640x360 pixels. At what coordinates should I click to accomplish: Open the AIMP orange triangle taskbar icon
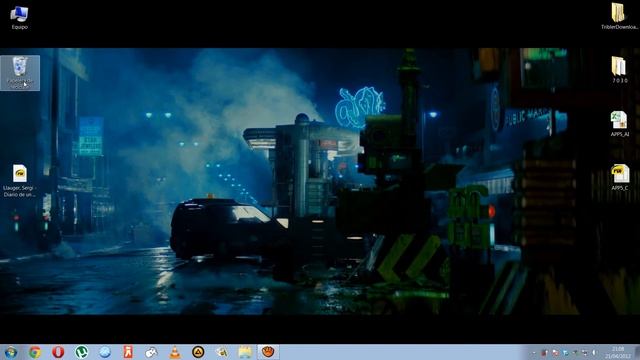(x=198, y=352)
